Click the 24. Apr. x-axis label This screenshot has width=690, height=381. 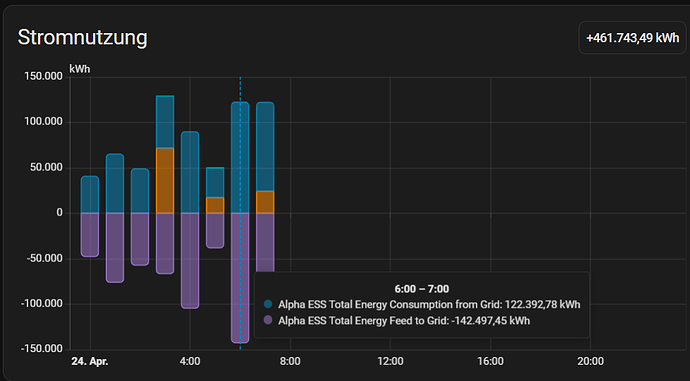tap(90, 362)
